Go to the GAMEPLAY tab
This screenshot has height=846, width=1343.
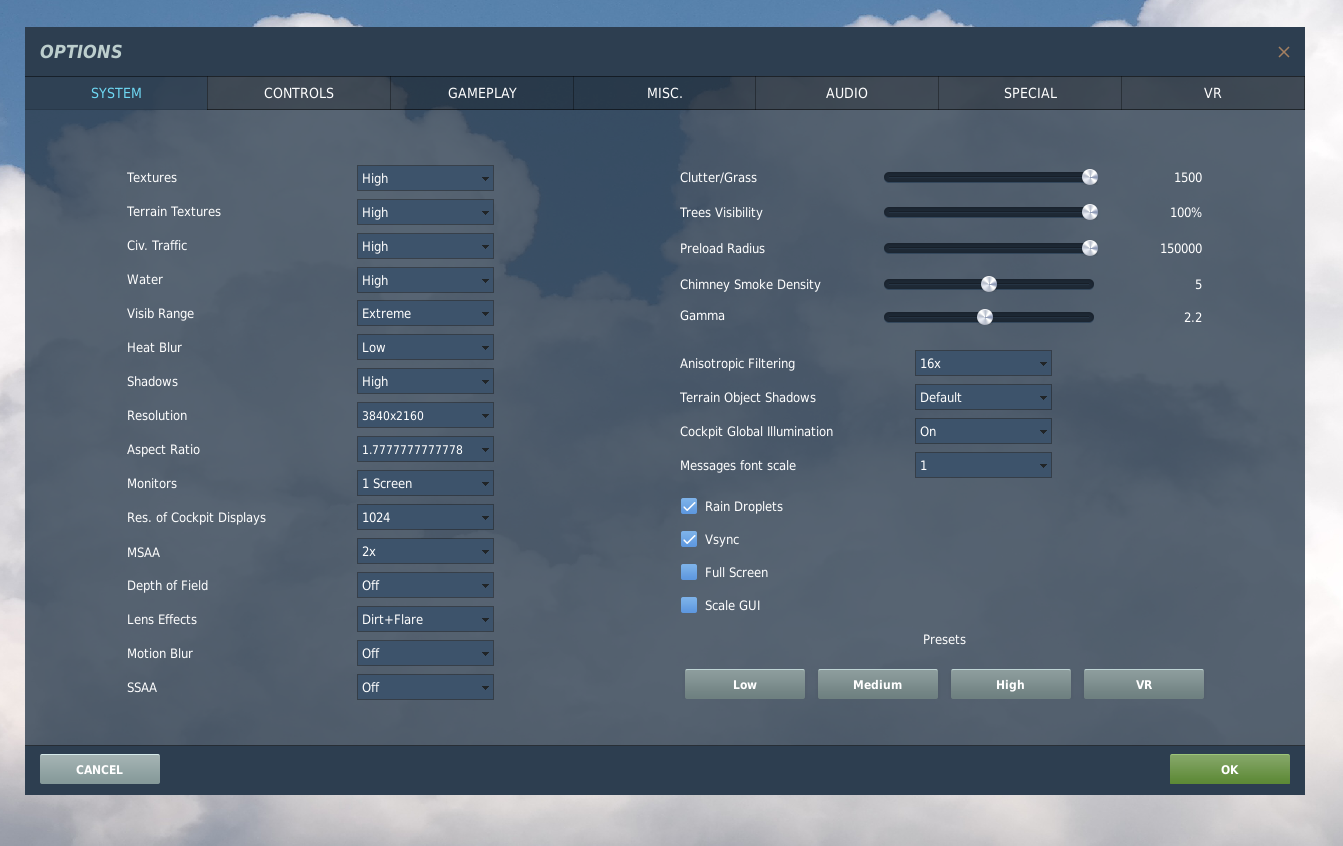[482, 93]
